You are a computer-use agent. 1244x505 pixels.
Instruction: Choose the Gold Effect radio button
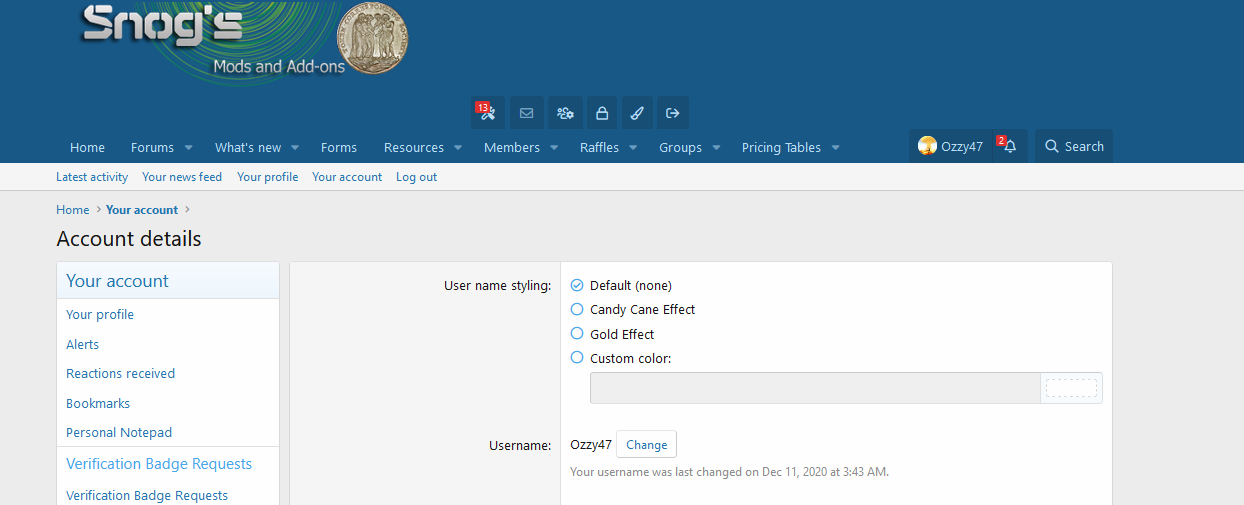pyautogui.click(x=577, y=334)
